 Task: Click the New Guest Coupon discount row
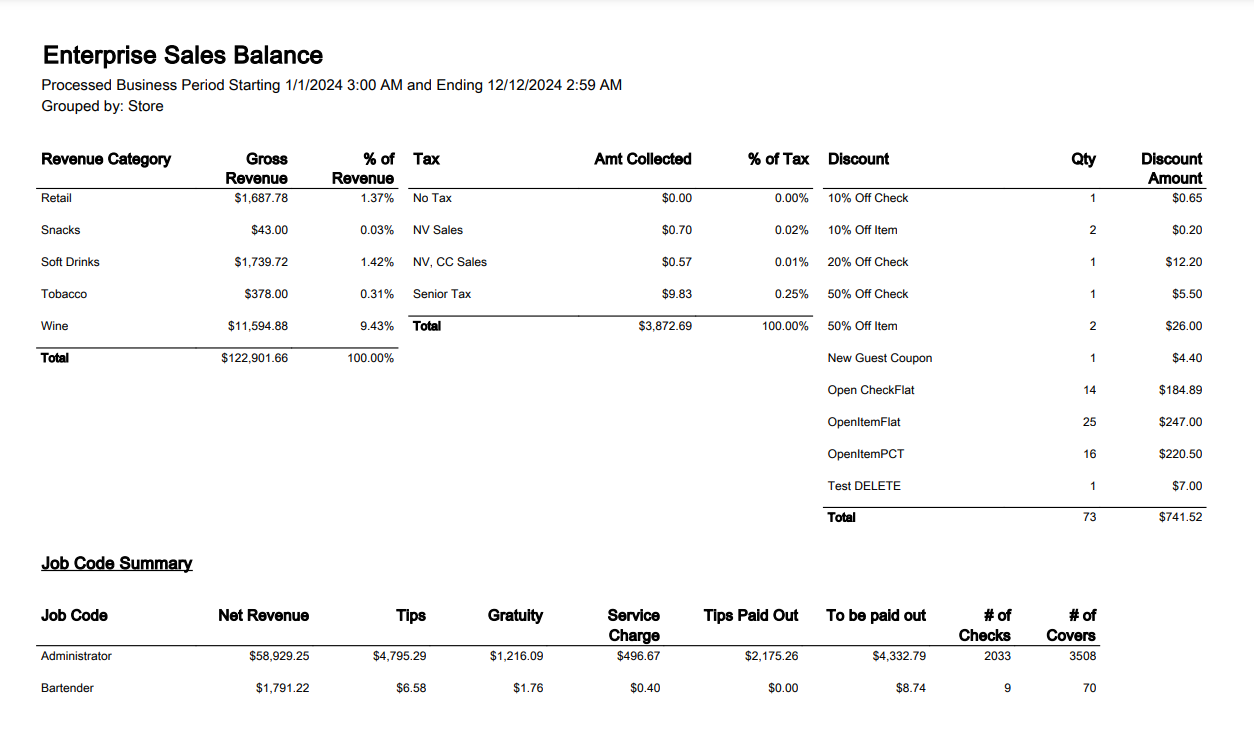coord(880,358)
